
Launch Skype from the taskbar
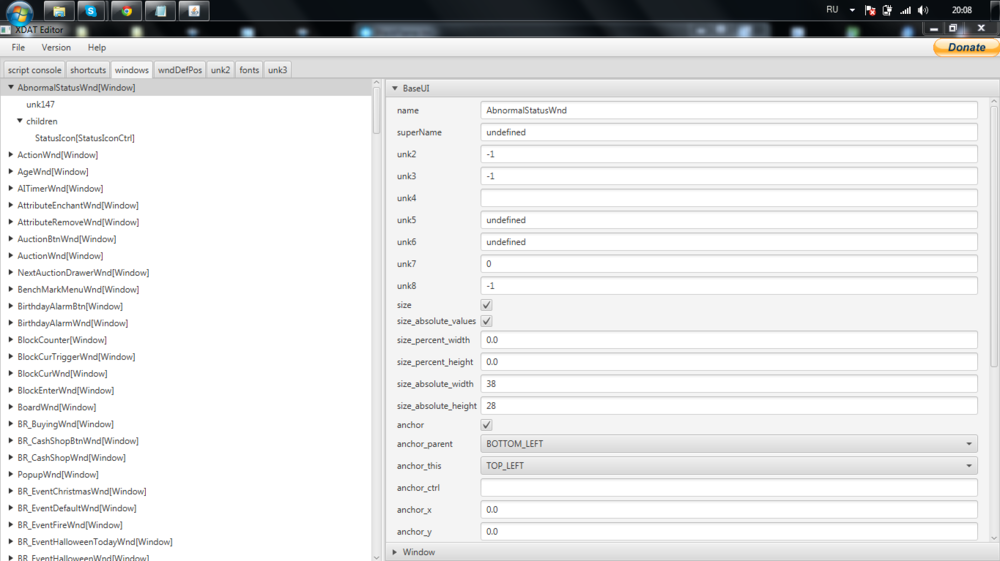click(x=92, y=11)
